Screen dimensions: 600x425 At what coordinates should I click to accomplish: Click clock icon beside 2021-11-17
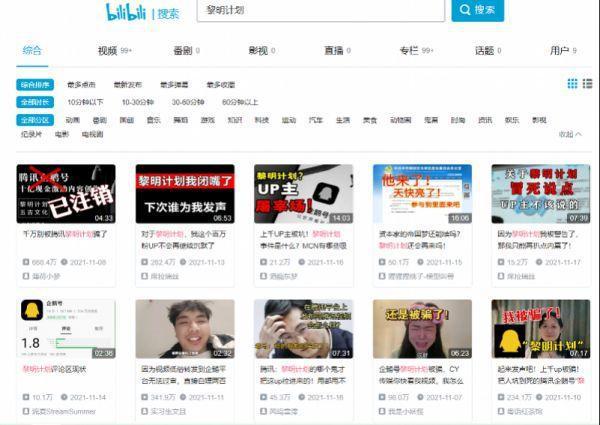click(539, 262)
